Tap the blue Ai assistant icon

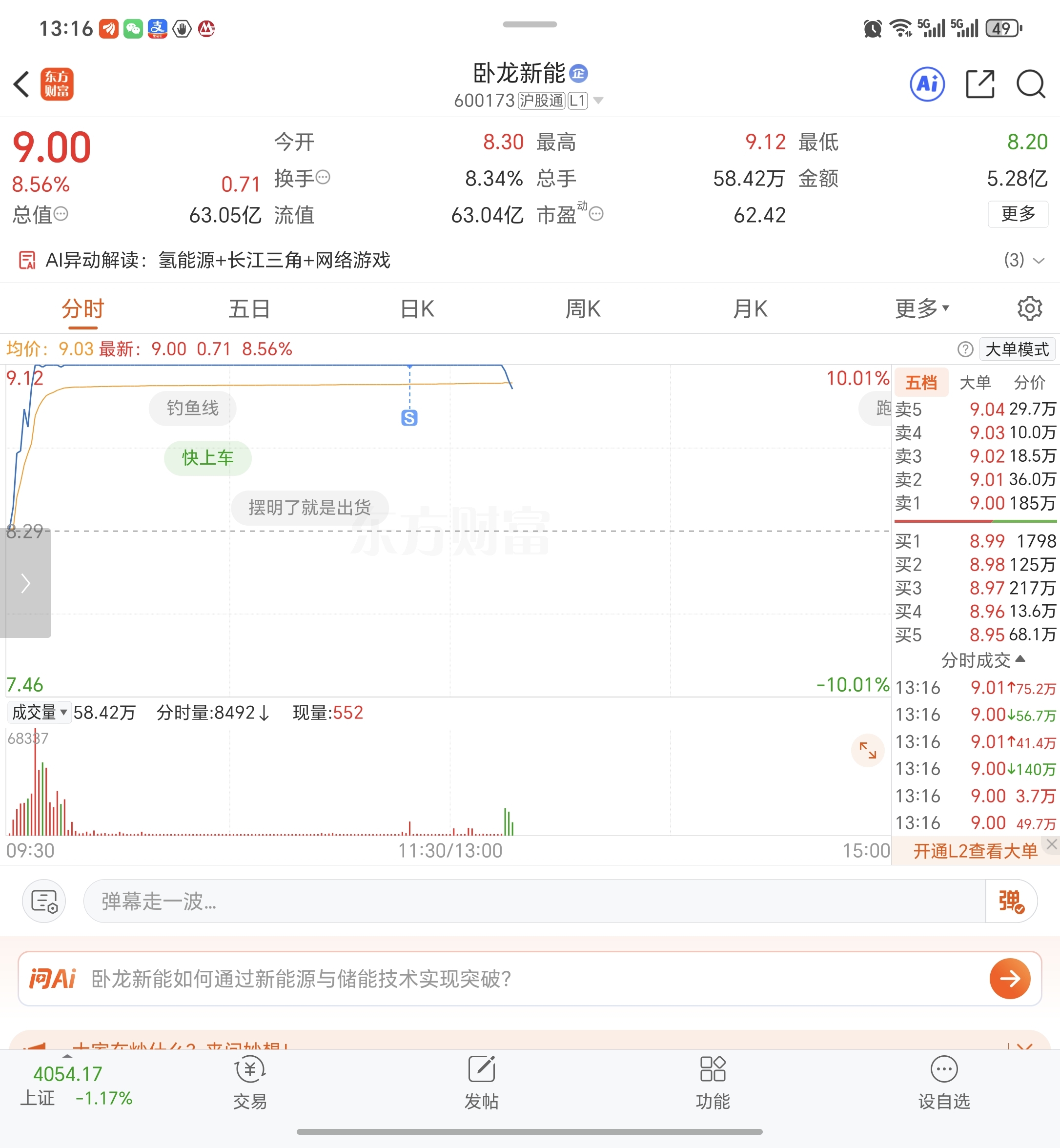(927, 84)
